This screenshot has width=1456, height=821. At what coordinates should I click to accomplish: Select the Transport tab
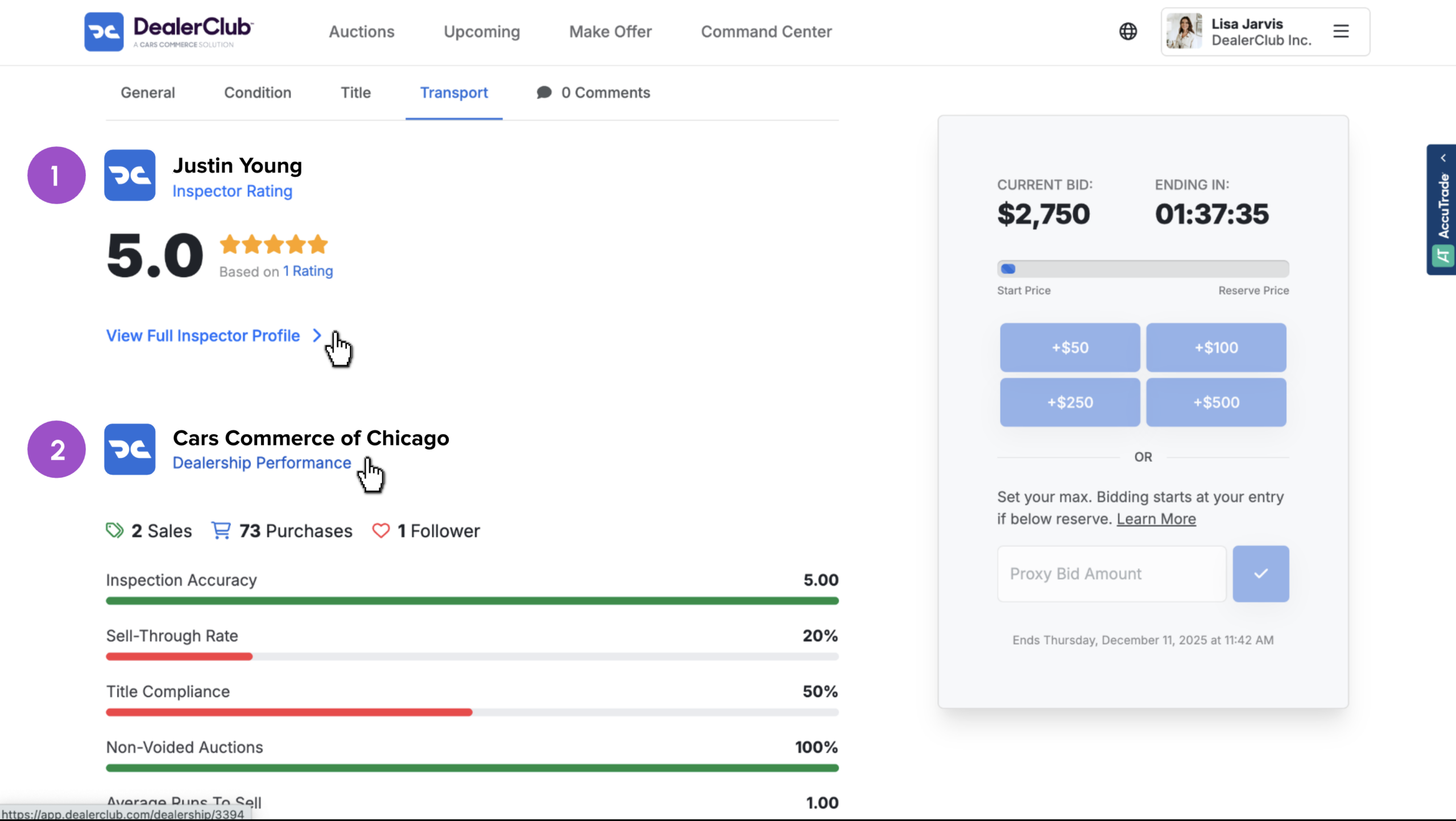click(x=454, y=92)
